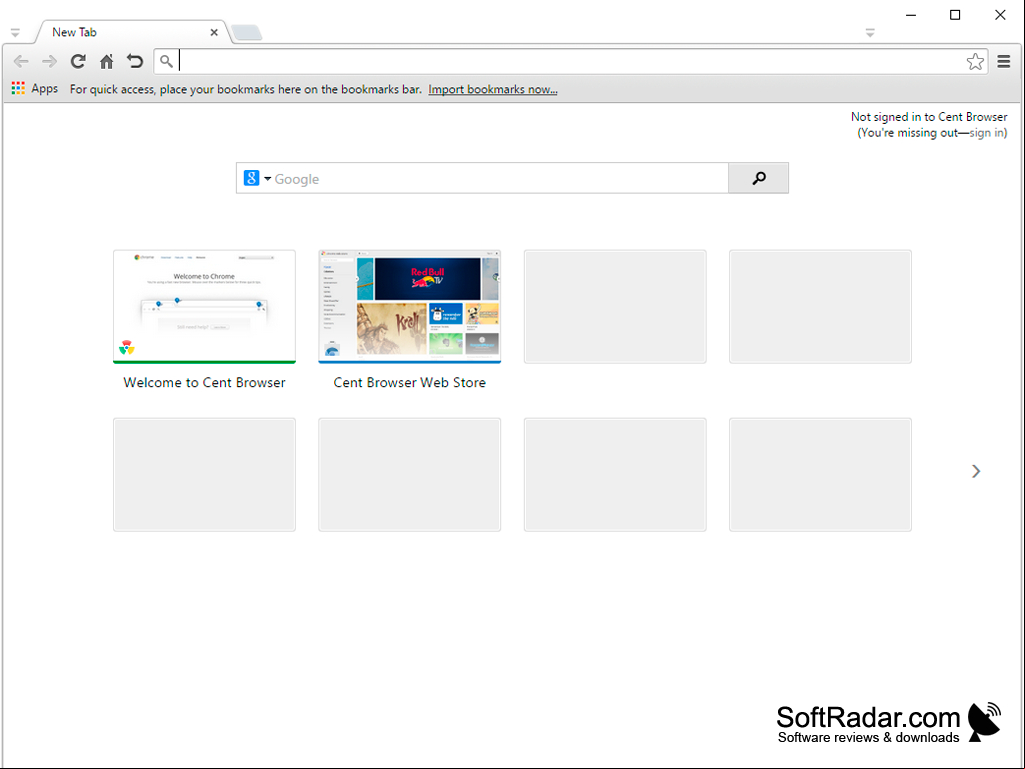Maximize the browser window
The height and width of the screenshot is (769, 1025).
[955, 15]
